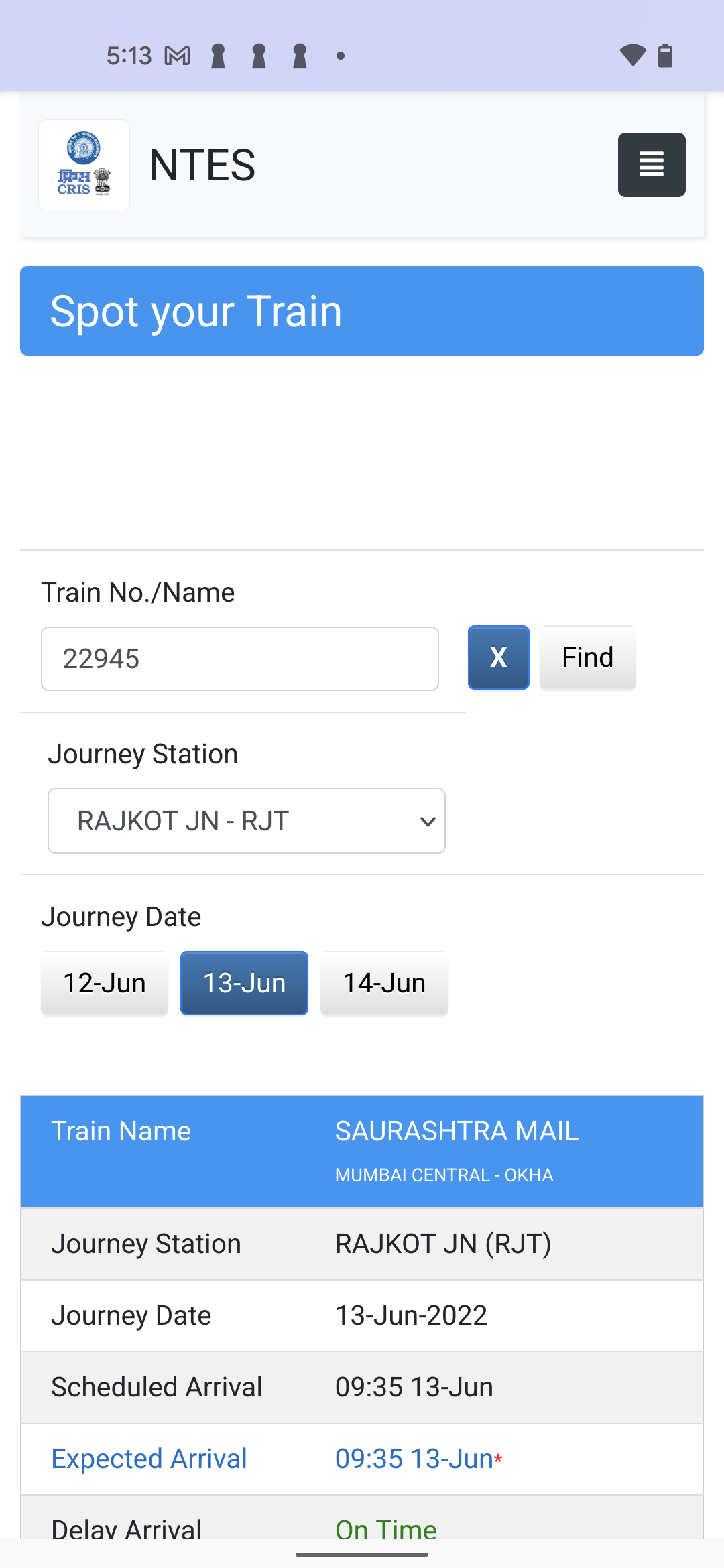Tap the bottom navigation gesture bar
This screenshot has height=1568, width=724.
[x=362, y=1553]
